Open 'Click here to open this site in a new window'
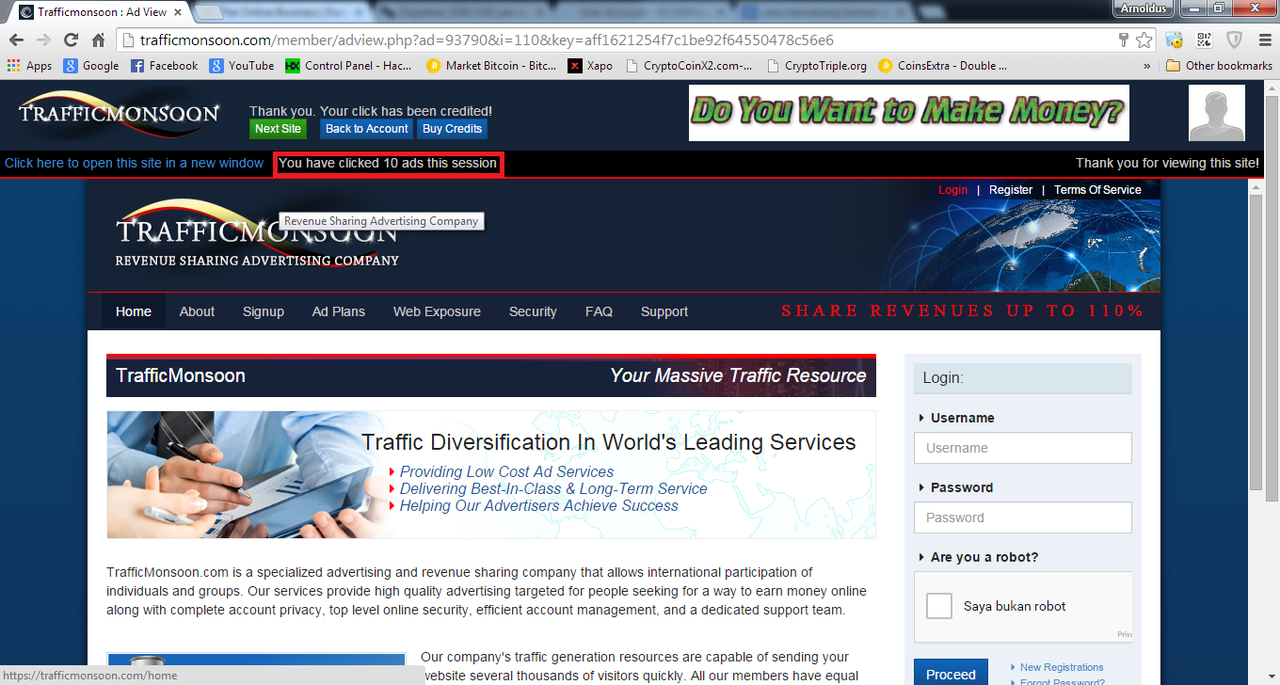The width and height of the screenshot is (1280, 685). pos(134,163)
